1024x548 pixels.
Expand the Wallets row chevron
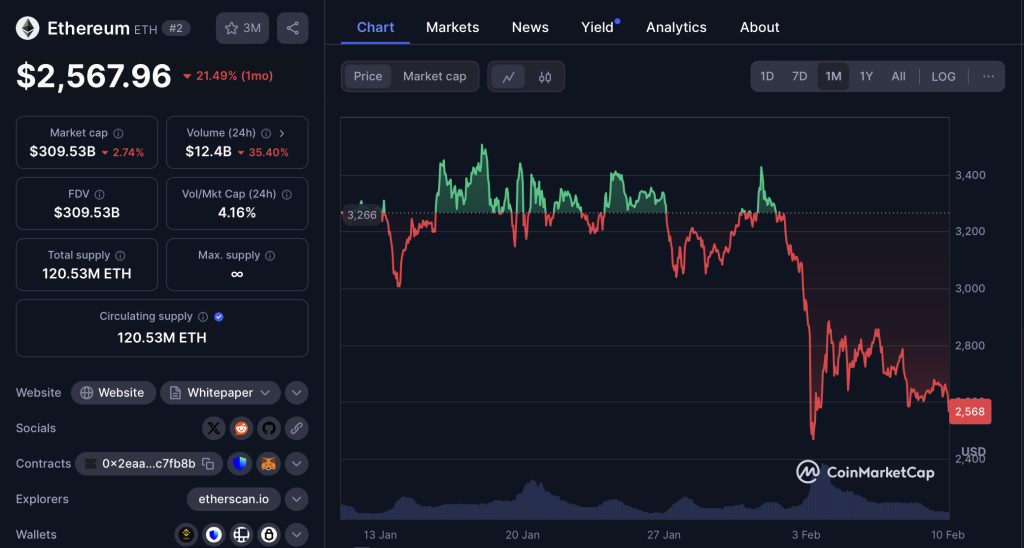(x=296, y=535)
